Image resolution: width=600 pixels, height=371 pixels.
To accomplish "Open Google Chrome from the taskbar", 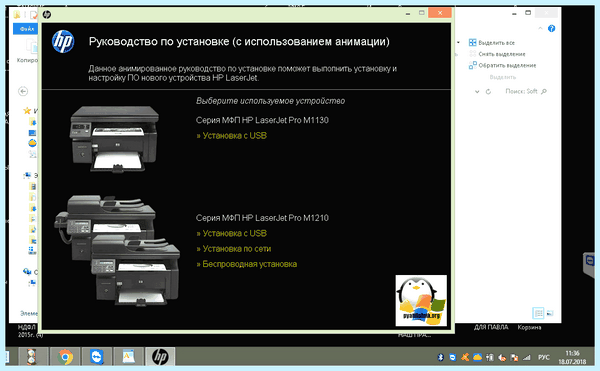I will (x=65, y=356).
